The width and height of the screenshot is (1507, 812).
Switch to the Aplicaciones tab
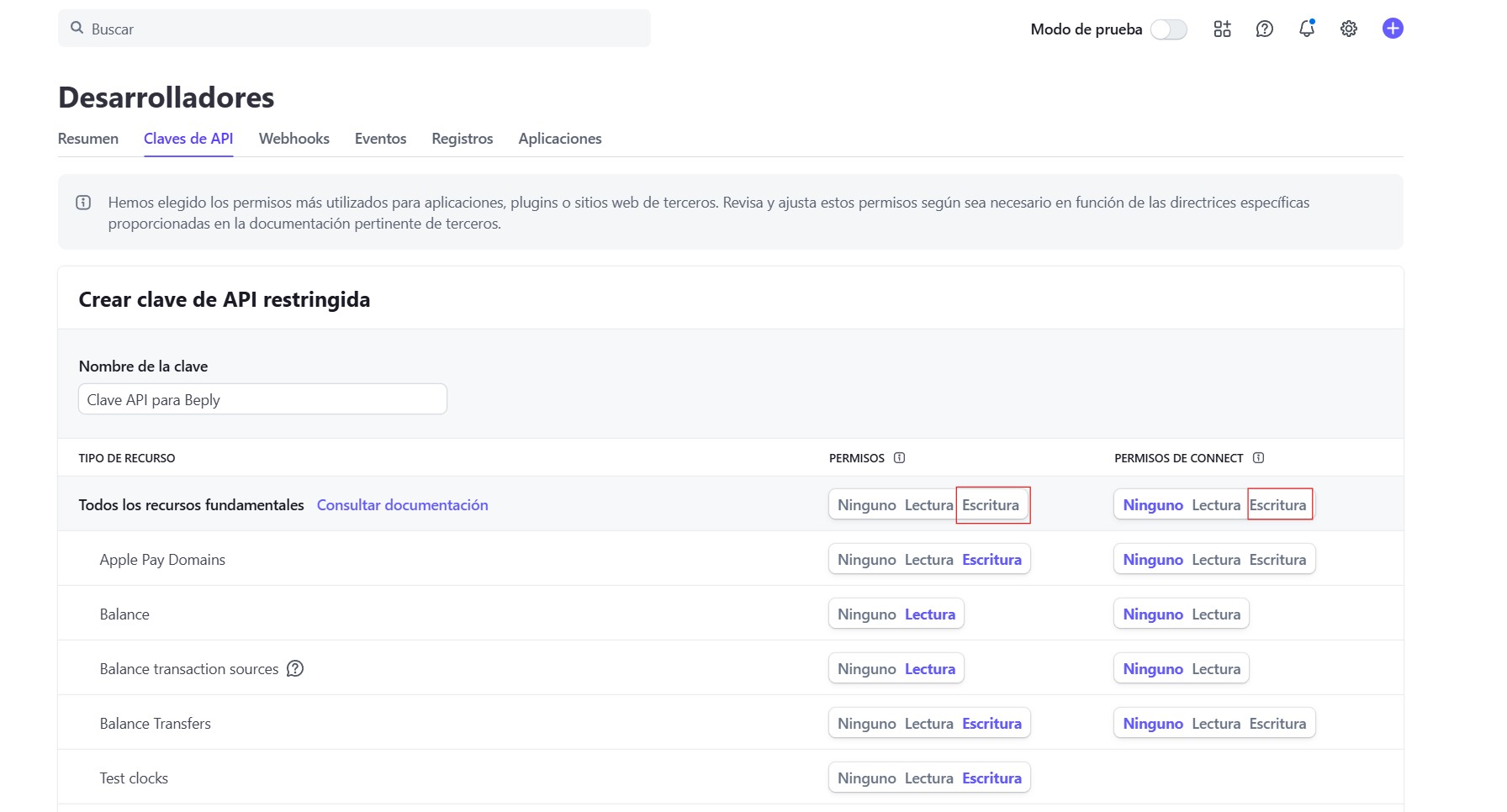(560, 139)
